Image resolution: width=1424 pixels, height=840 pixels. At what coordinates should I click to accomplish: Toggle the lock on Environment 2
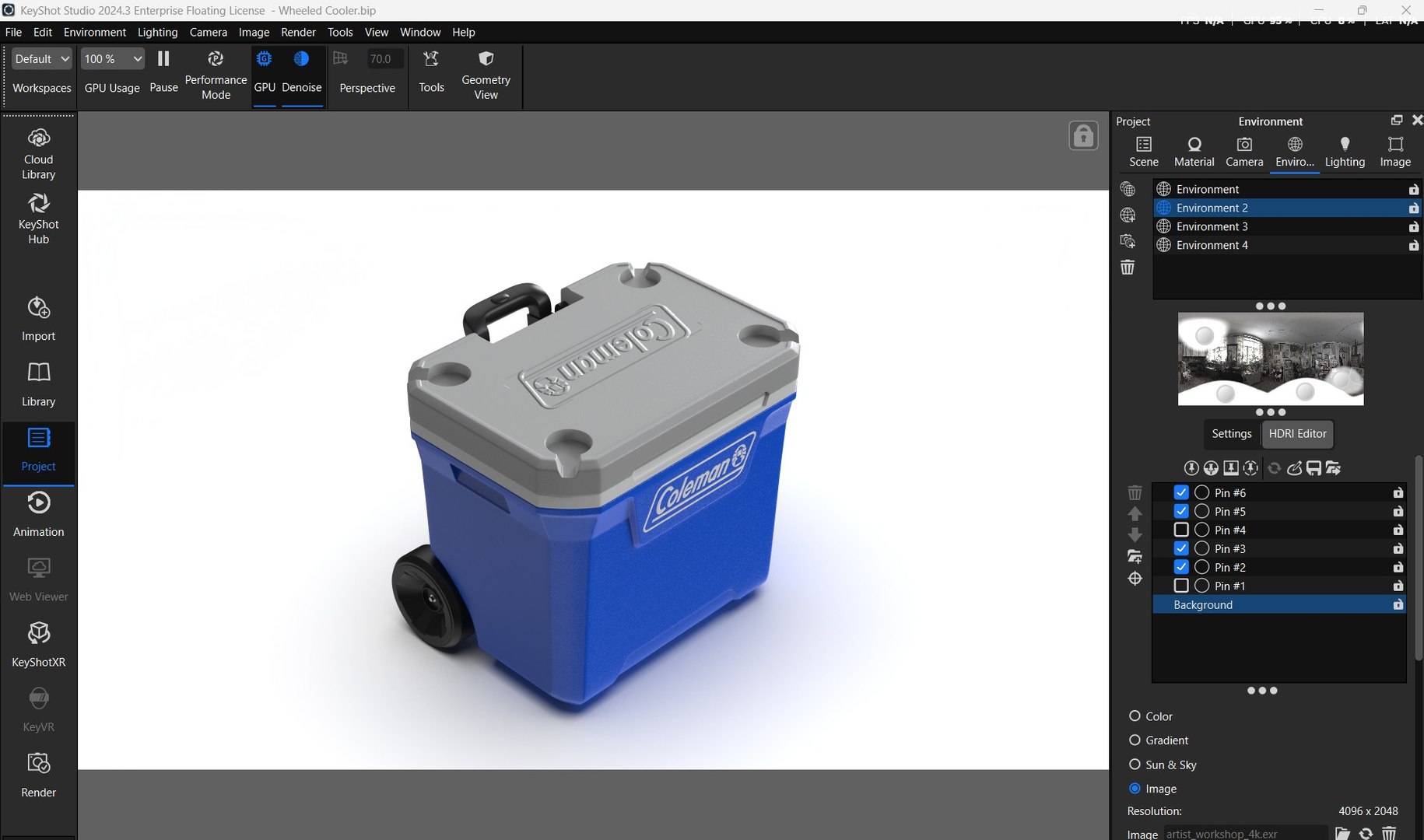point(1413,208)
